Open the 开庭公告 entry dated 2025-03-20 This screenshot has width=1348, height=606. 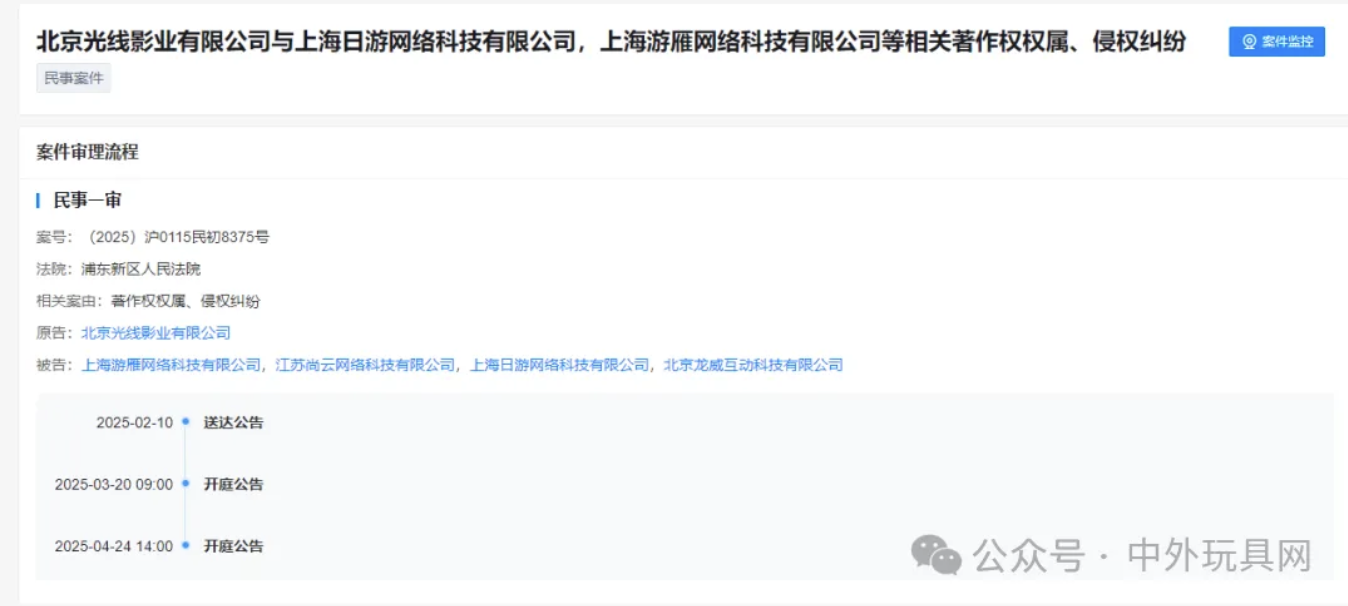point(234,485)
